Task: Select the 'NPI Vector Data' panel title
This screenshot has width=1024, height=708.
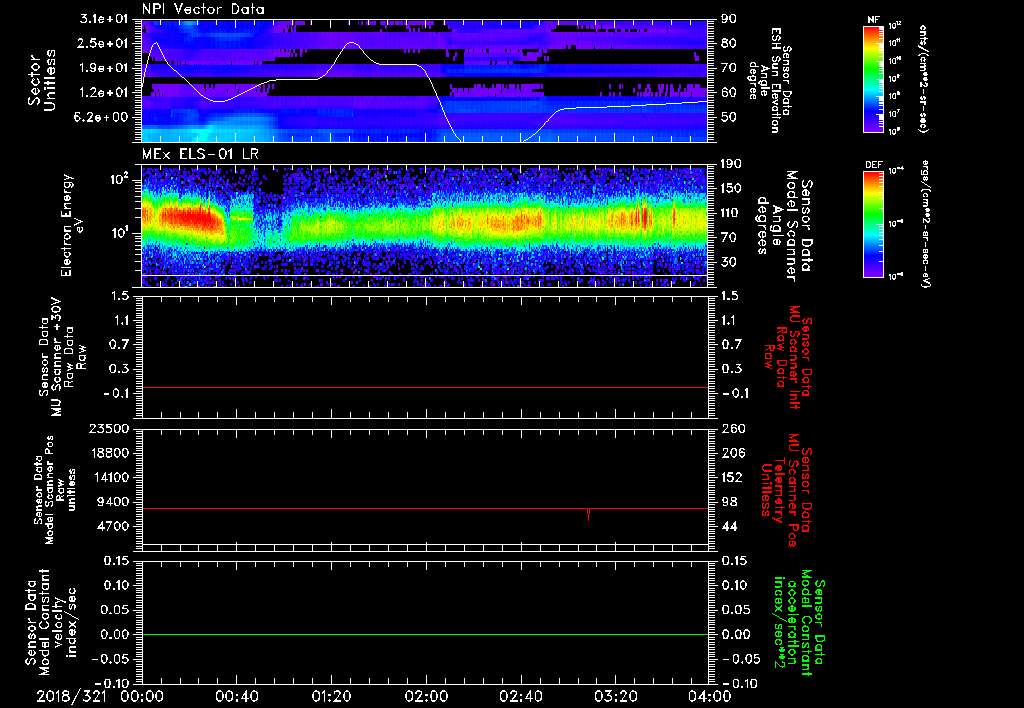Action: [x=203, y=9]
